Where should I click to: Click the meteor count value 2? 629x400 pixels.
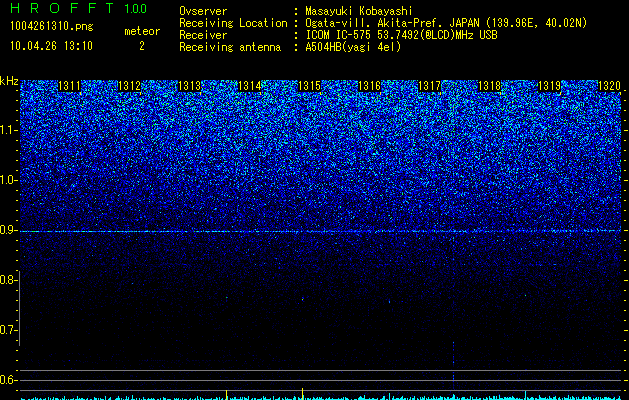coord(142,46)
